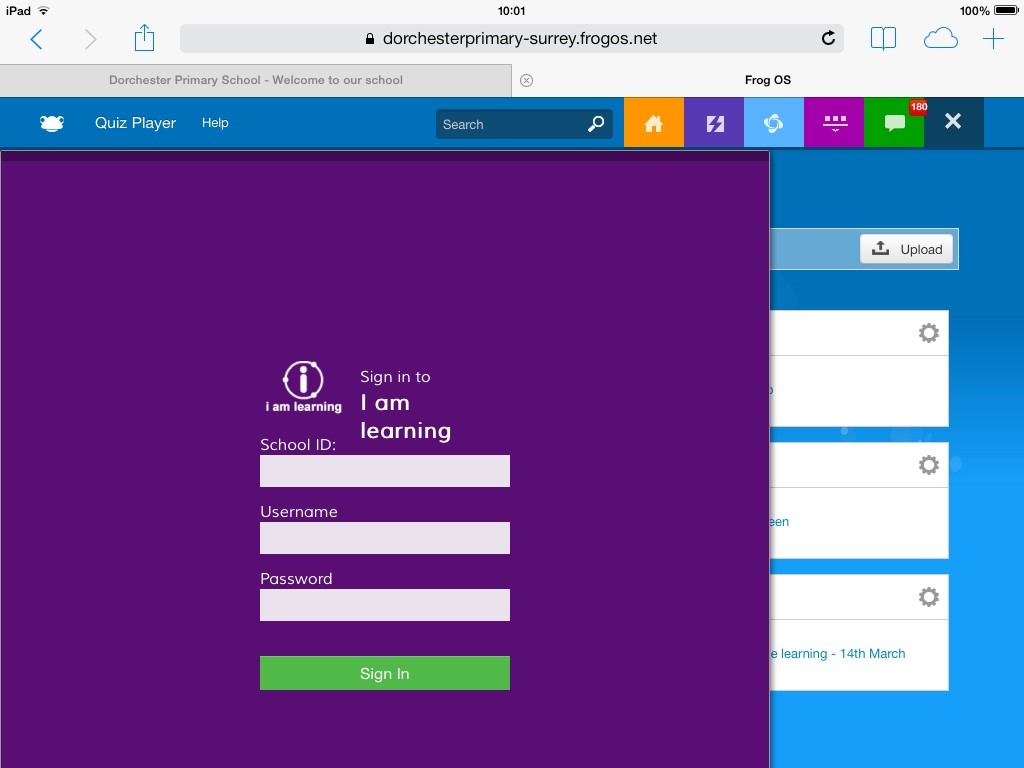This screenshot has height=768, width=1024.
Task: Open the Safari share sheet
Action: coord(144,38)
